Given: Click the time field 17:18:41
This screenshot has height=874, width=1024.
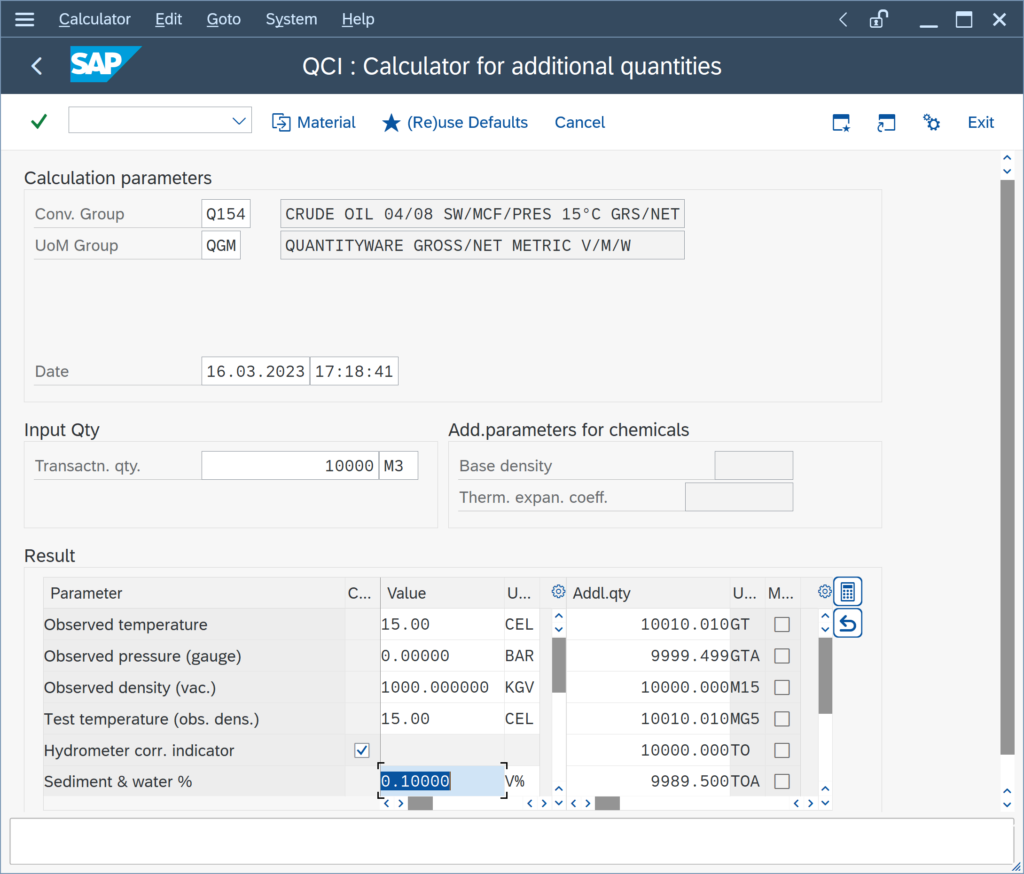Looking at the screenshot, I should point(354,371).
